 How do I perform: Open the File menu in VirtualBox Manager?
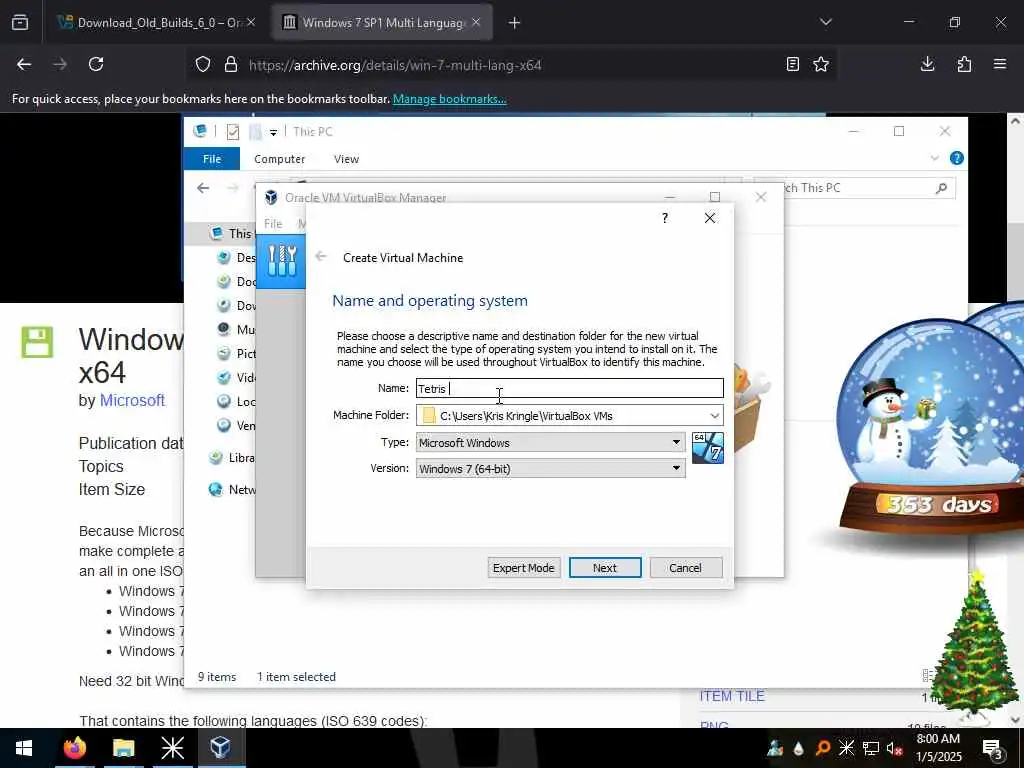pos(273,223)
